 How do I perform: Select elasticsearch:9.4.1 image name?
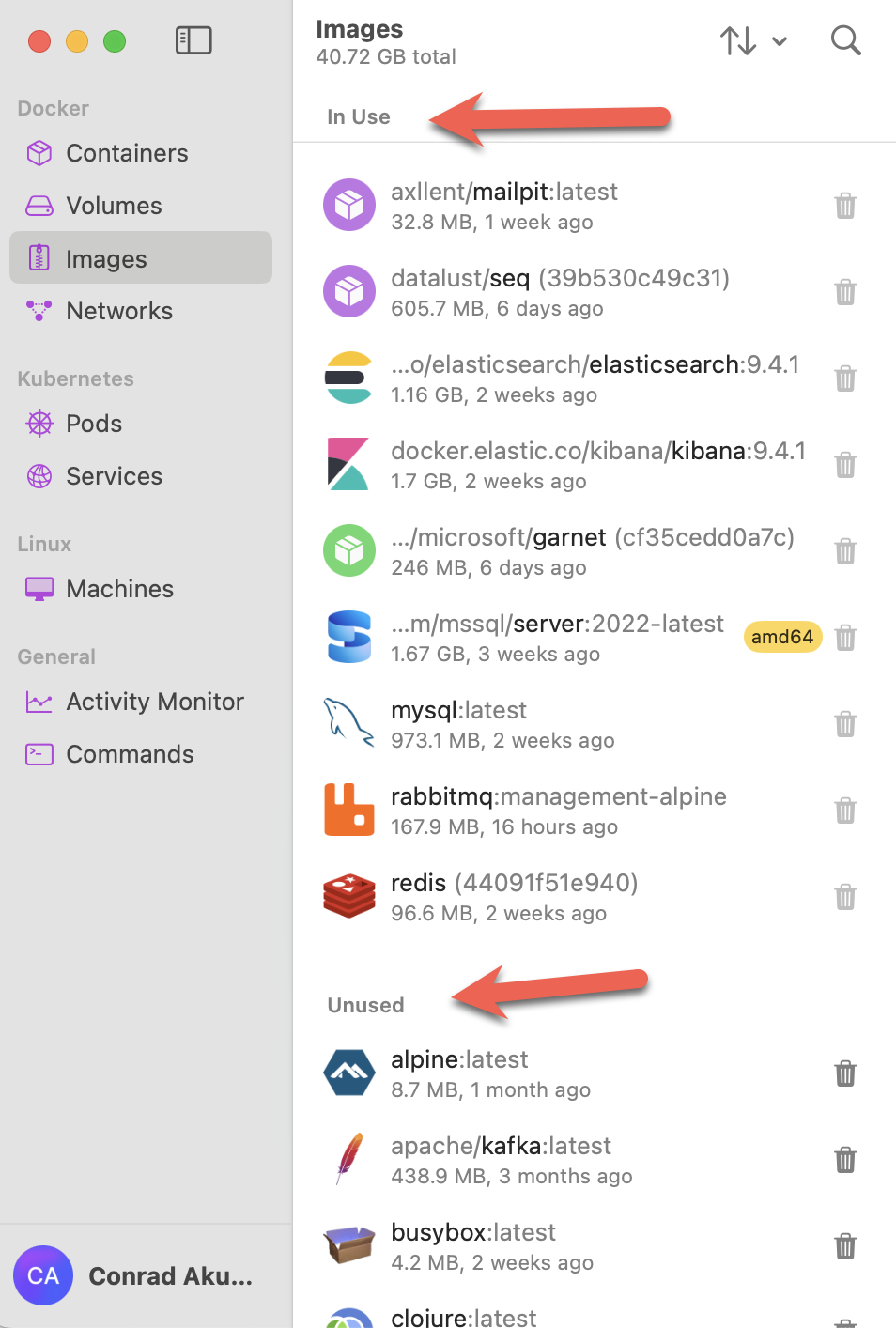(595, 364)
